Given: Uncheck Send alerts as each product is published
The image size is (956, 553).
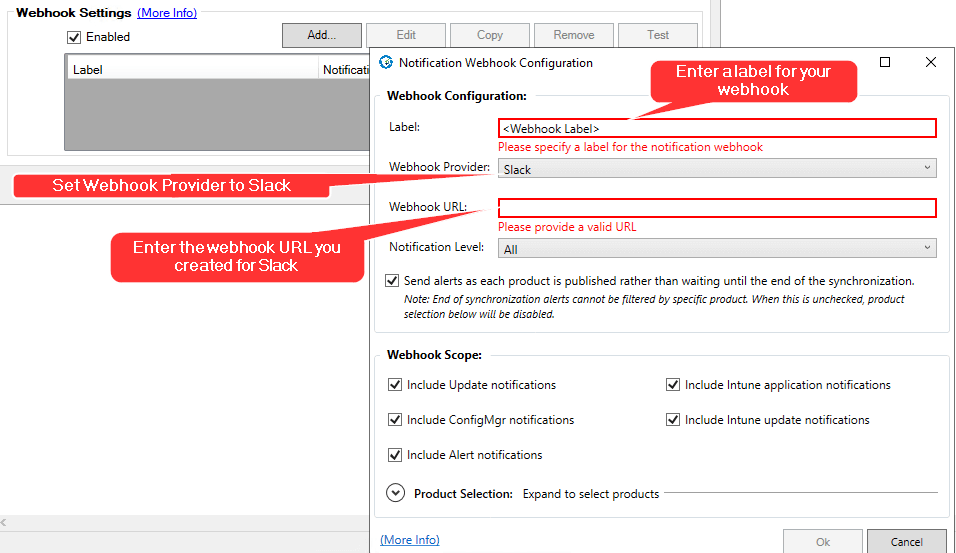Looking at the screenshot, I should (x=392, y=280).
